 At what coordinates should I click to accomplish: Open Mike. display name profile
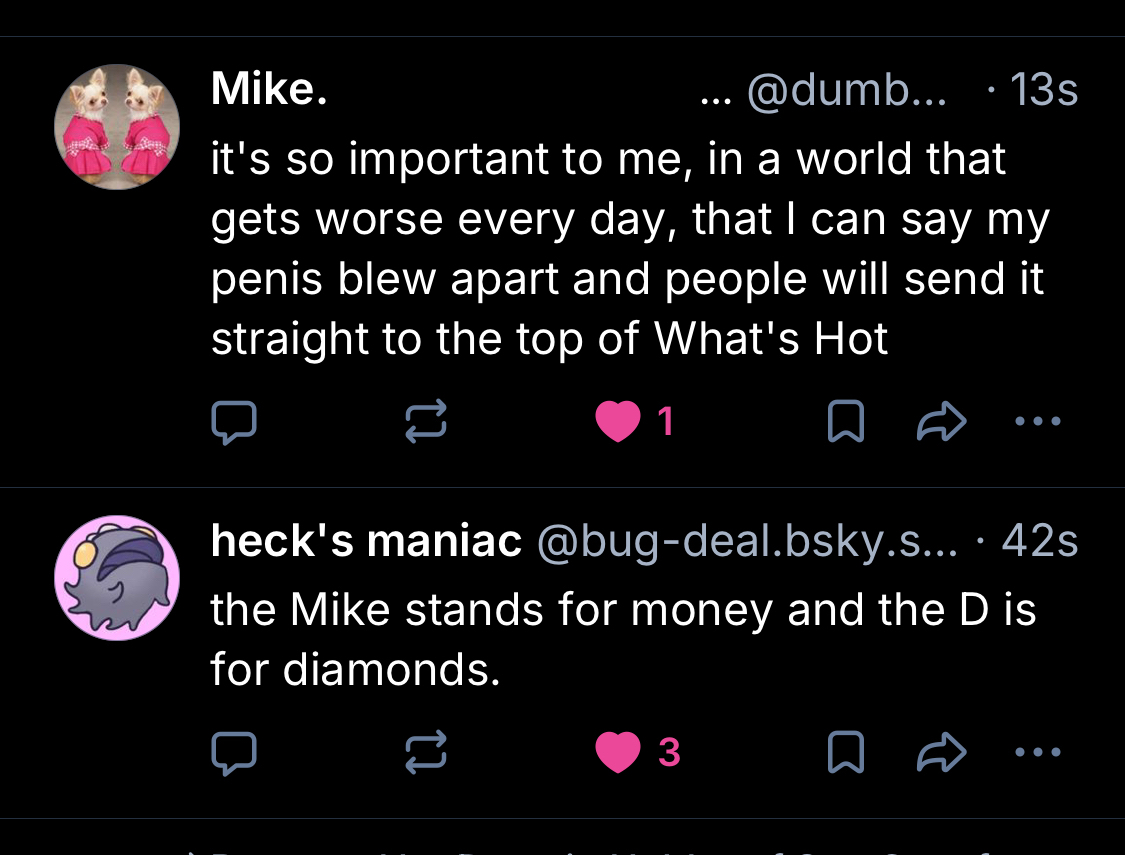pyautogui.click(x=269, y=91)
